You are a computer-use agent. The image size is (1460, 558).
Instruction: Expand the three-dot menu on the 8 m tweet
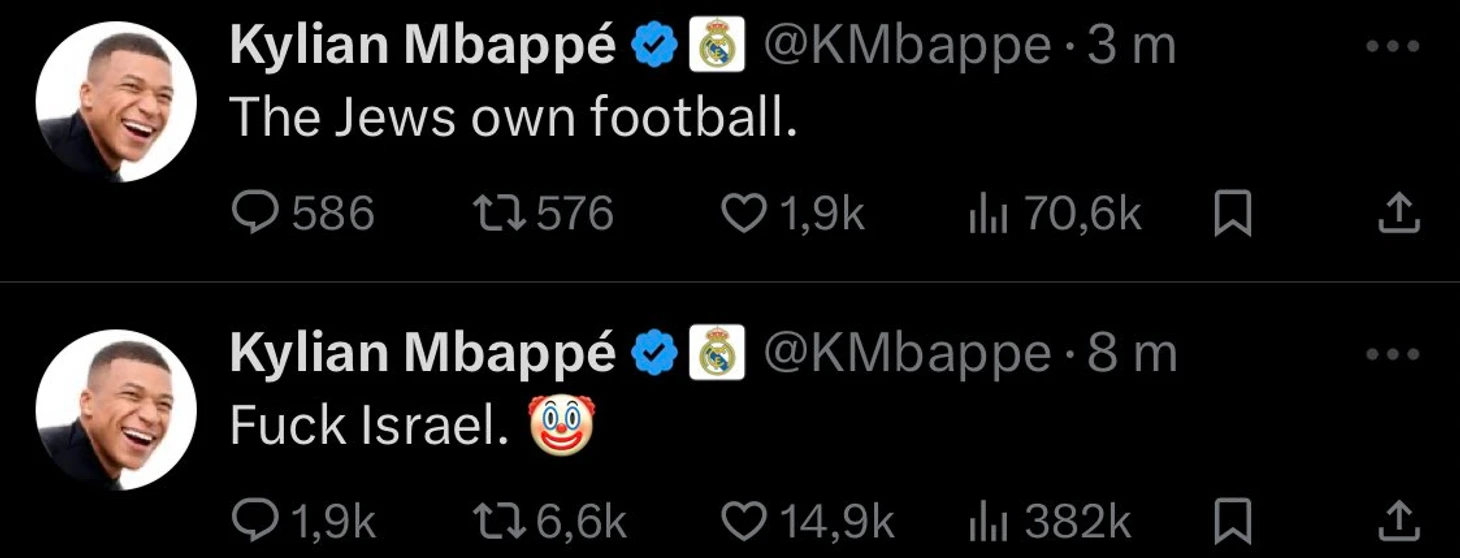click(1392, 354)
